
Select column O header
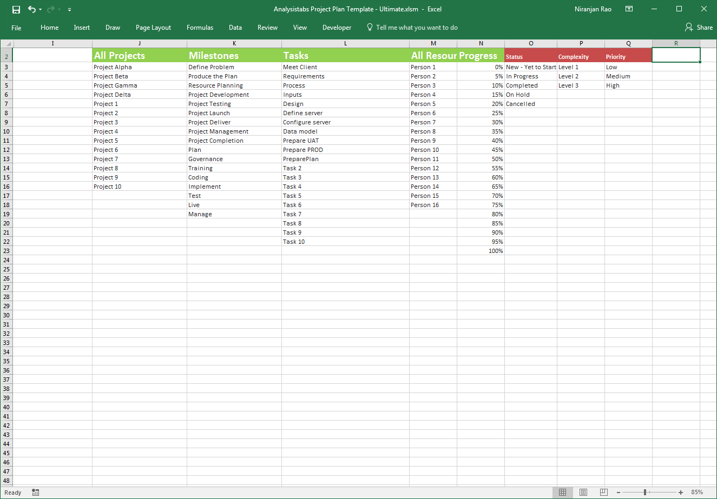(x=531, y=43)
